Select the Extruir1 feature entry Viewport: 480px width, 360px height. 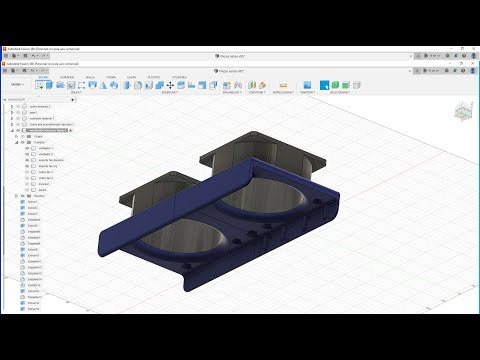(33, 202)
